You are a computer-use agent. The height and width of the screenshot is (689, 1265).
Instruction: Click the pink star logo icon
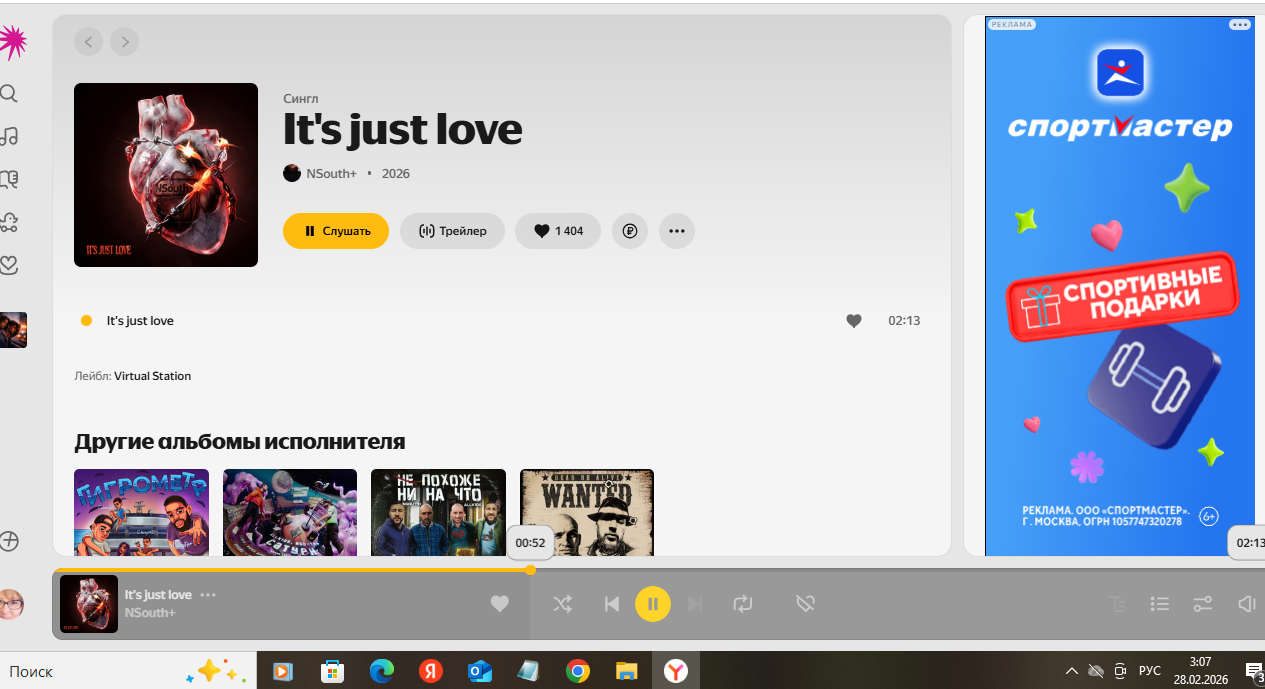pos(11,41)
